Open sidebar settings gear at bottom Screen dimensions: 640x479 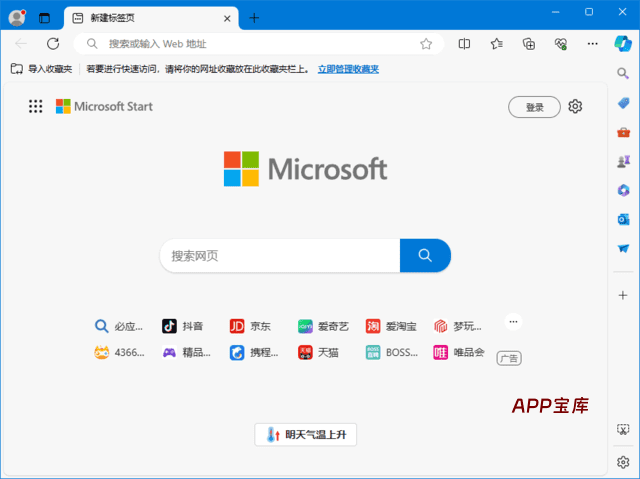(623, 462)
